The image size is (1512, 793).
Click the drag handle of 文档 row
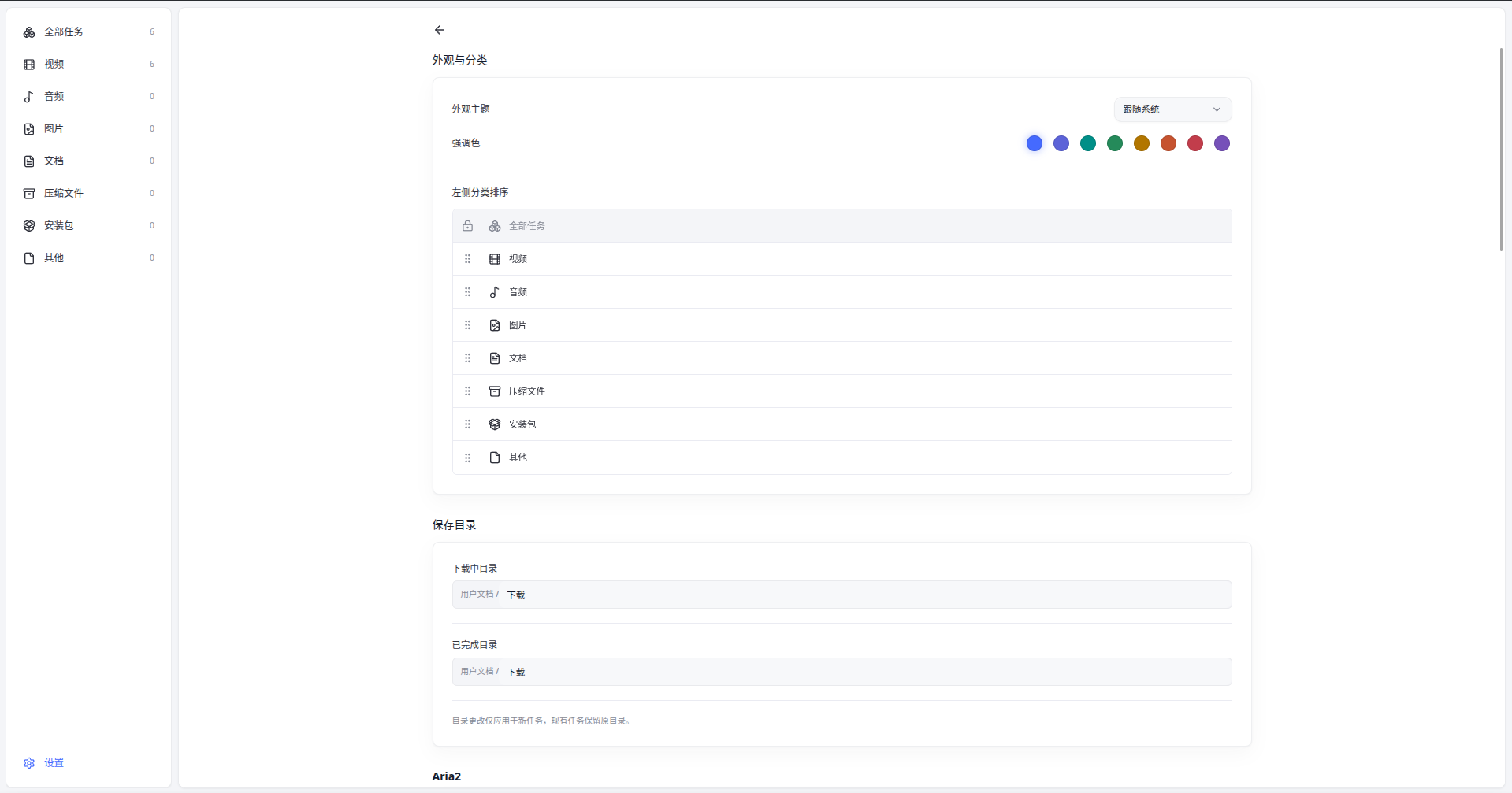pyautogui.click(x=468, y=358)
